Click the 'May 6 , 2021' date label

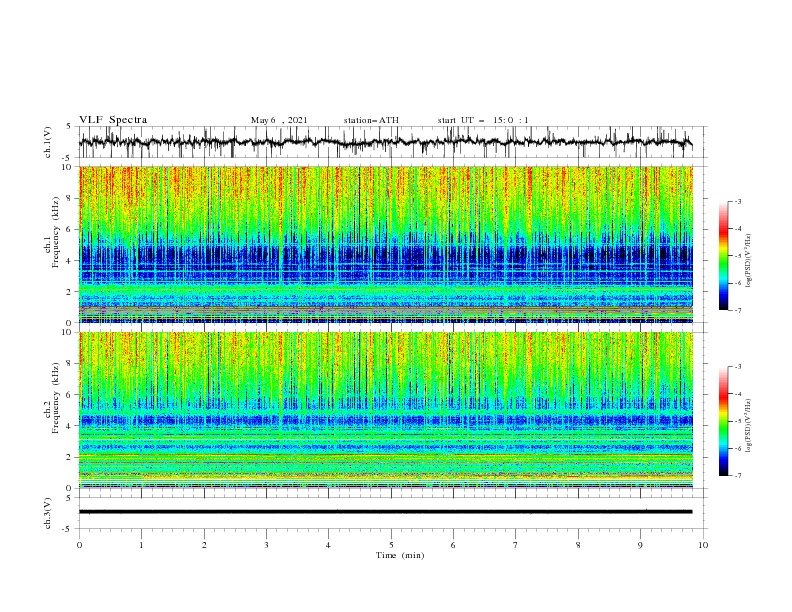pos(279,120)
